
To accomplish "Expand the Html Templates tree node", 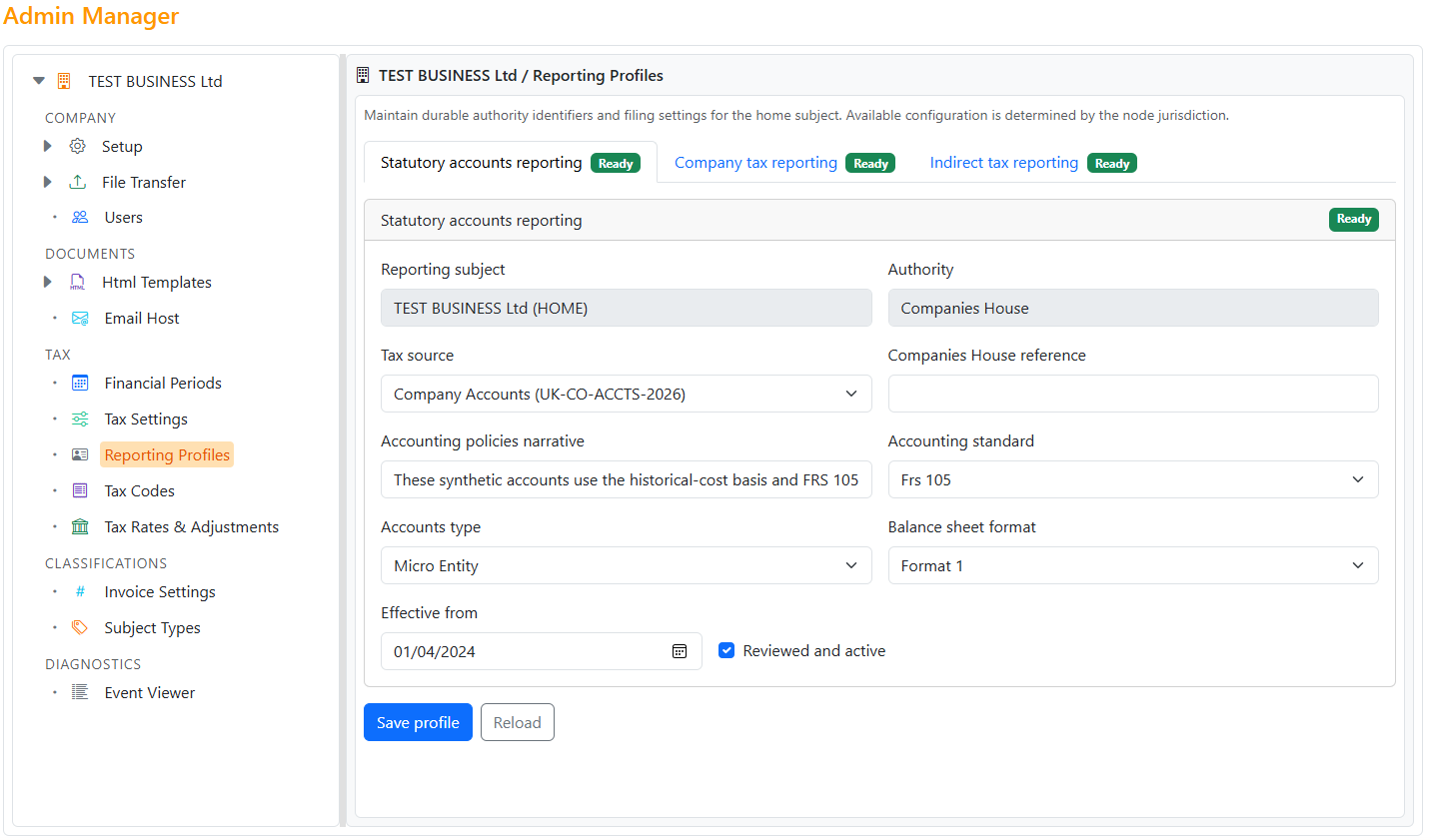I will point(47,282).
